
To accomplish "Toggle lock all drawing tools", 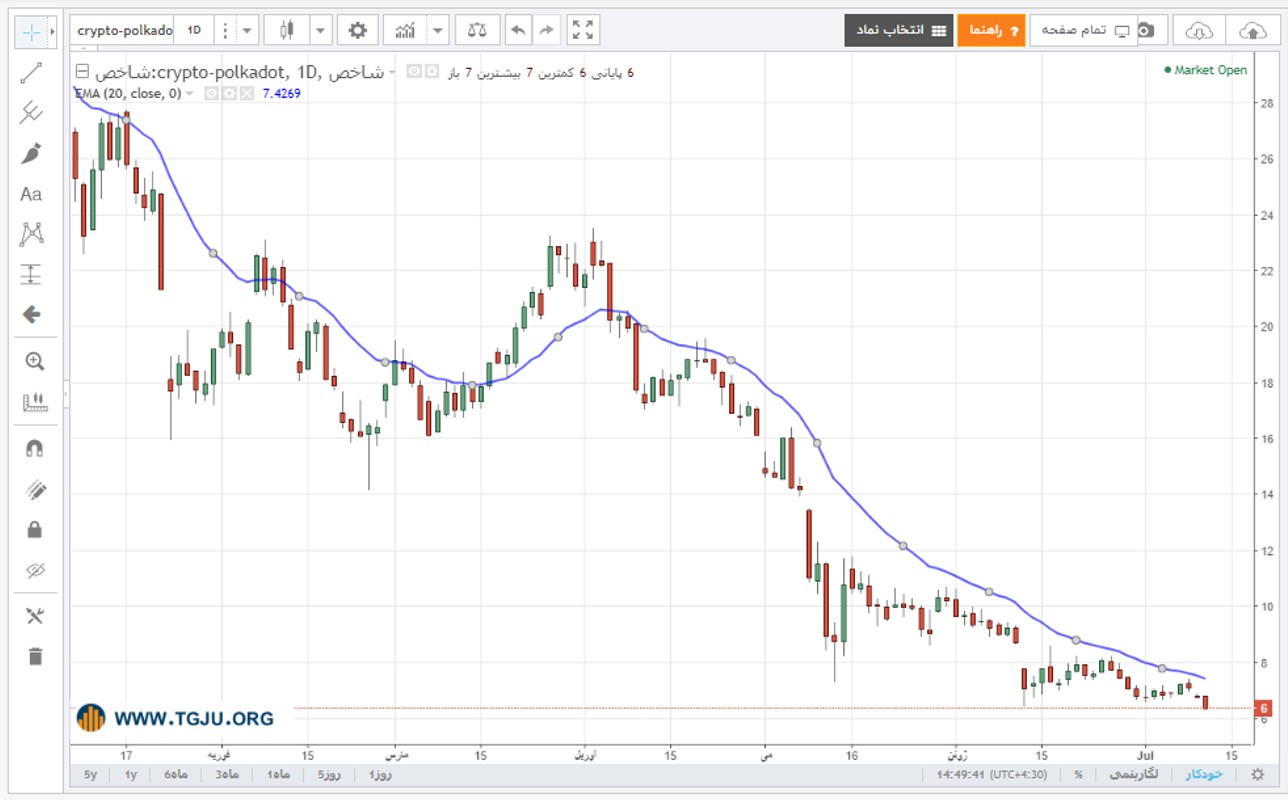I will [x=35, y=529].
